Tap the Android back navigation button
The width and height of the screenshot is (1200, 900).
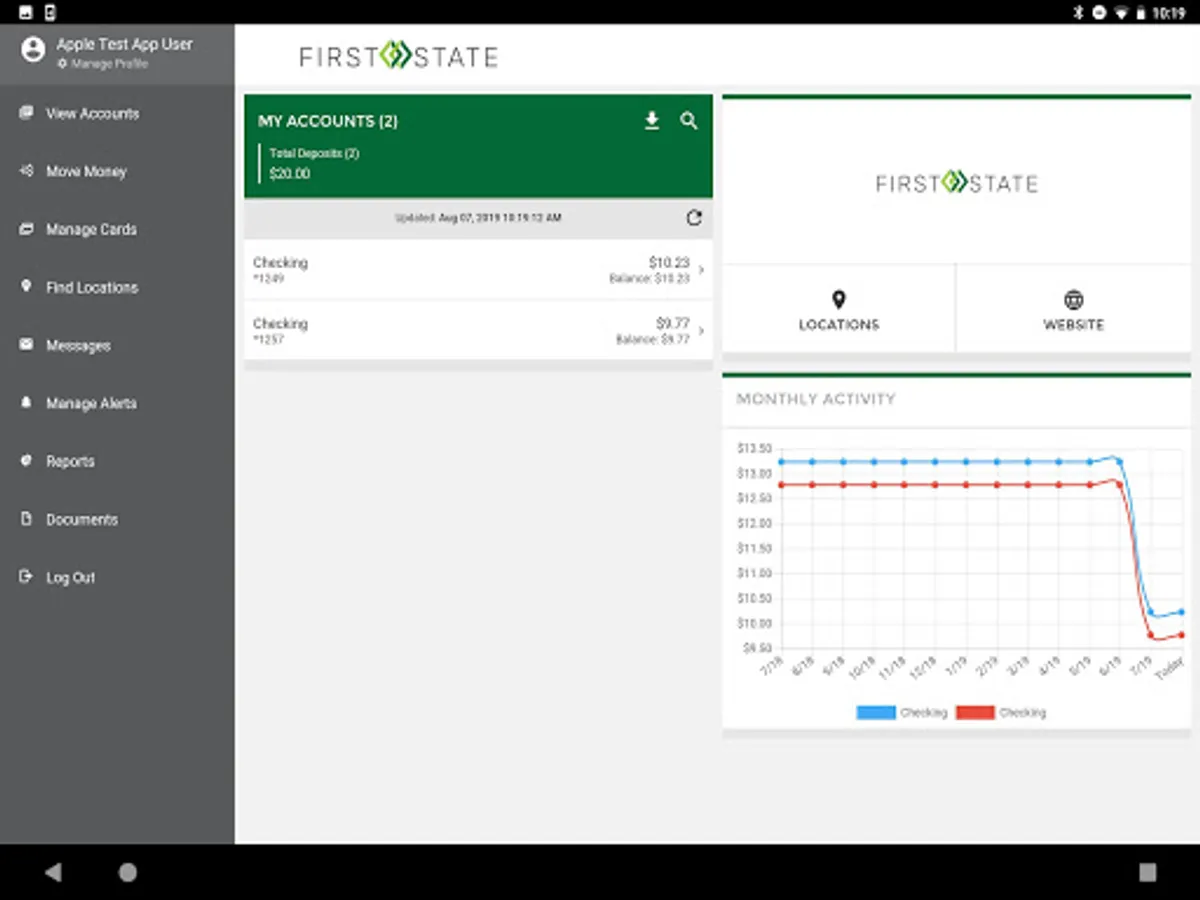click(53, 872)
